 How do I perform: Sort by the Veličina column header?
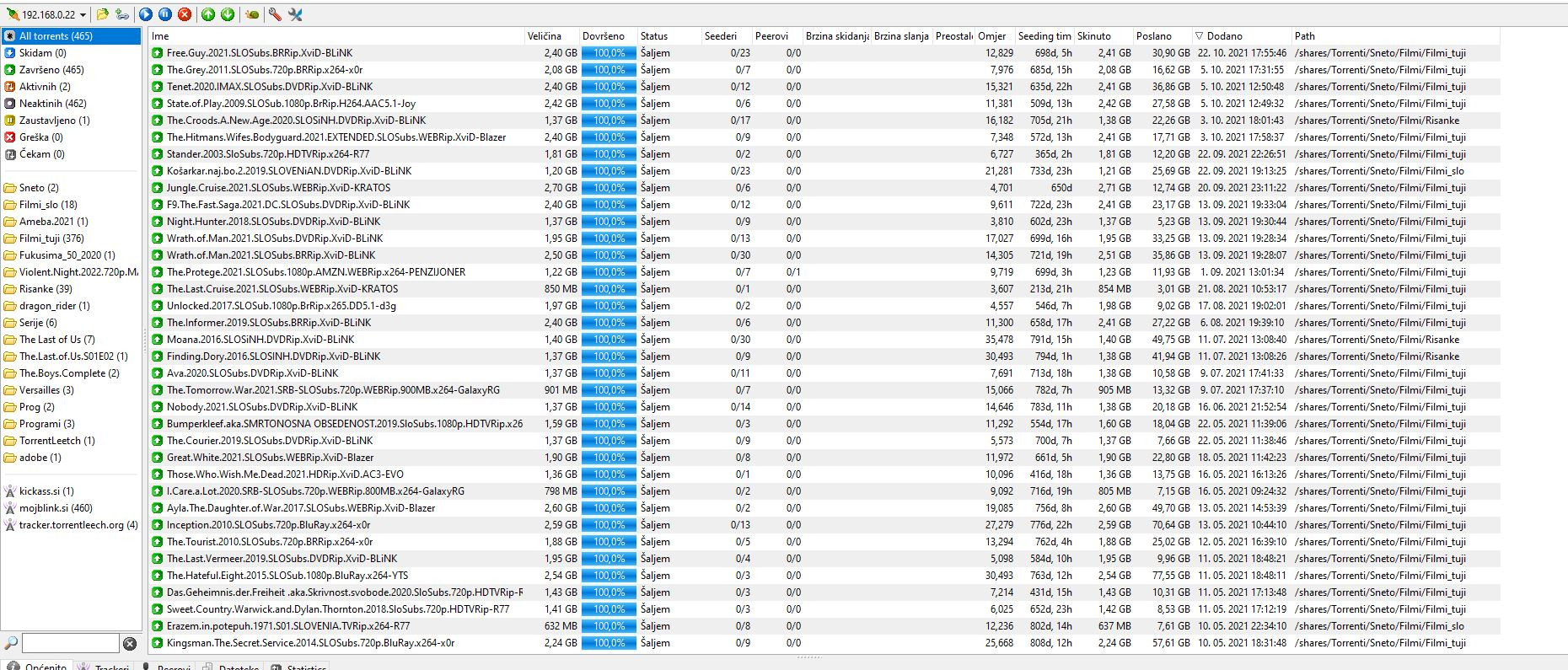pos(551,36)
